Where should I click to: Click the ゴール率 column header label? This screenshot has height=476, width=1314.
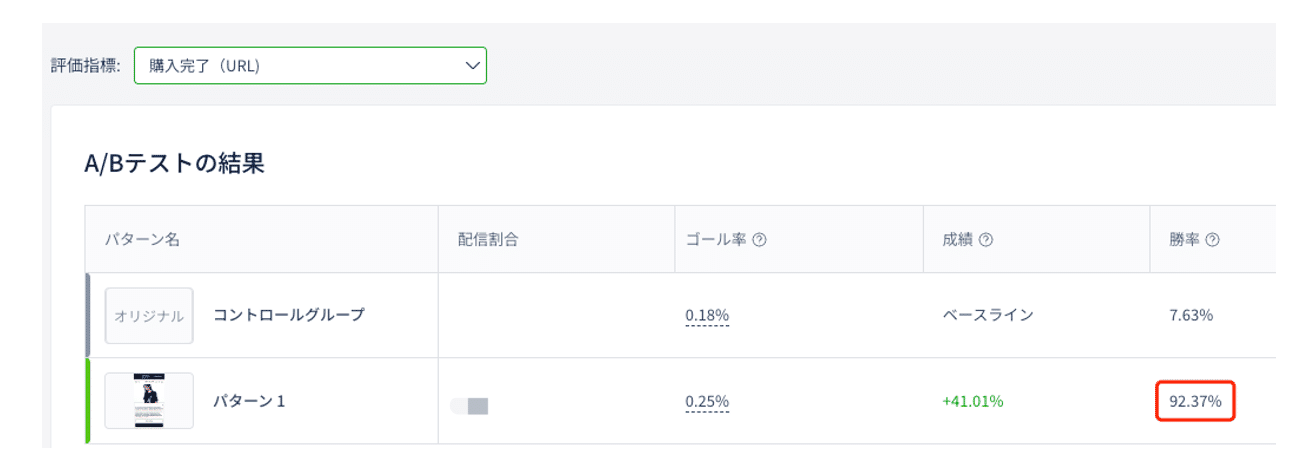(715, 240)
